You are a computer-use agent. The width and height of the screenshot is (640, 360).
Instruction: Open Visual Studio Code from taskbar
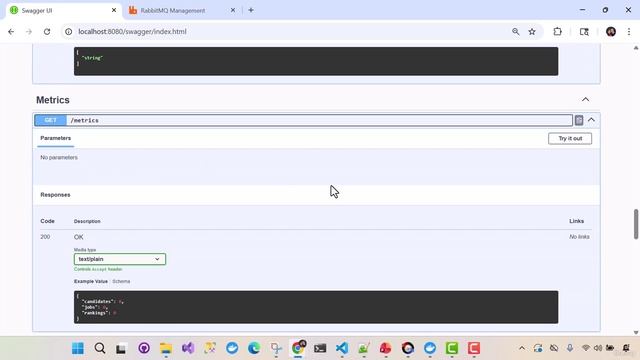click(342, 348)
